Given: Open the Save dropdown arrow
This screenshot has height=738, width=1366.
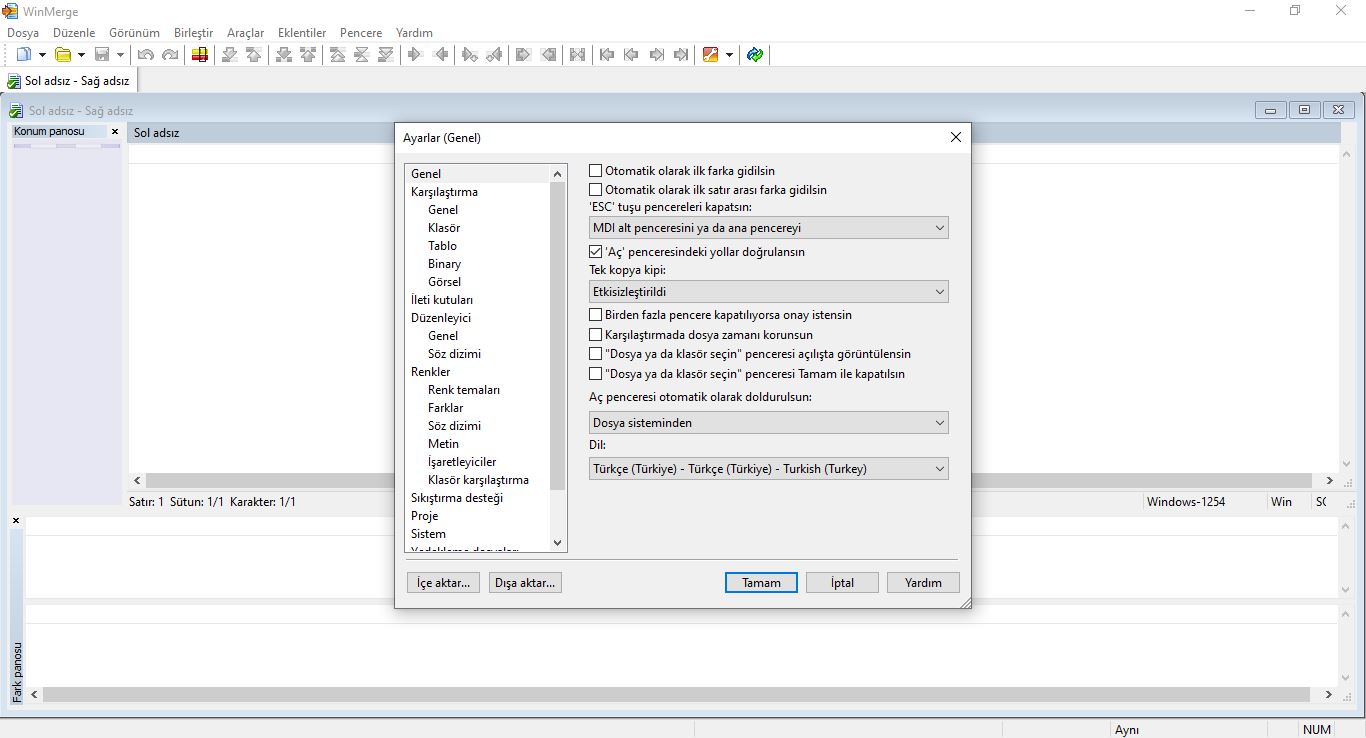Looking at the screenshot, I should 120,55.
